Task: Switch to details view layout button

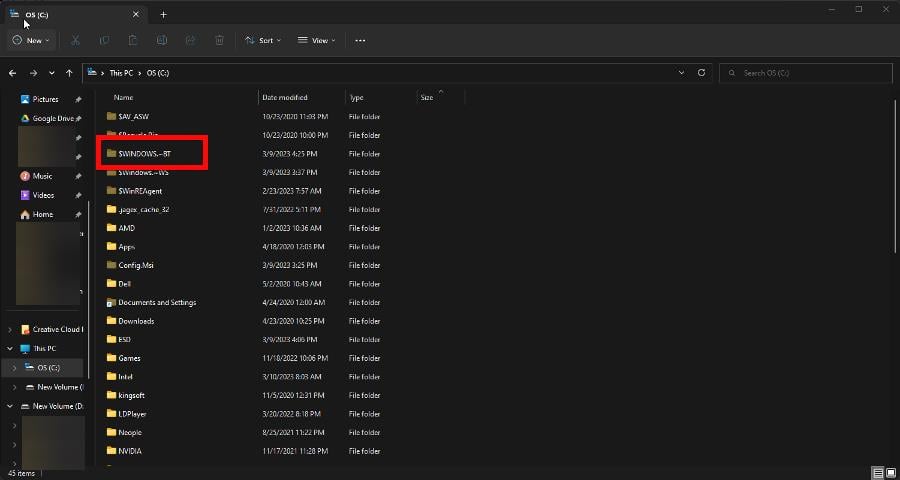Action: coord(877,473)
